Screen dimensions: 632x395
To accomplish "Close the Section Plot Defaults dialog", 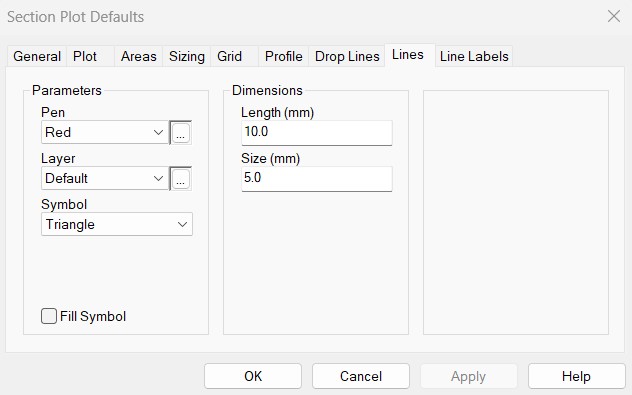I will [614, 17].
